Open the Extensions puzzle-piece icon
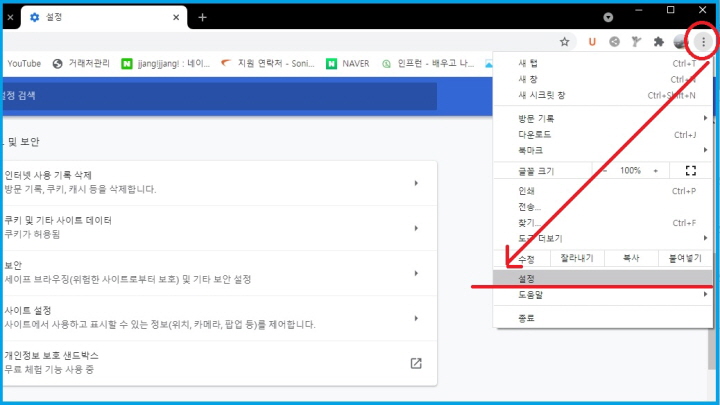This screenshot has height=405, width=720. tap(658, 42)
